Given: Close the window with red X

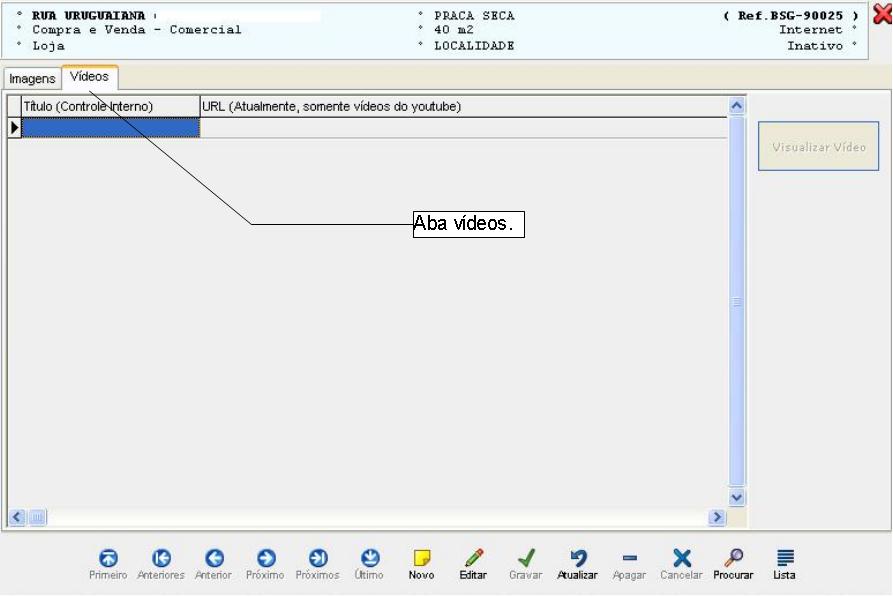Looking at the screenshot, I should [881, 14].
